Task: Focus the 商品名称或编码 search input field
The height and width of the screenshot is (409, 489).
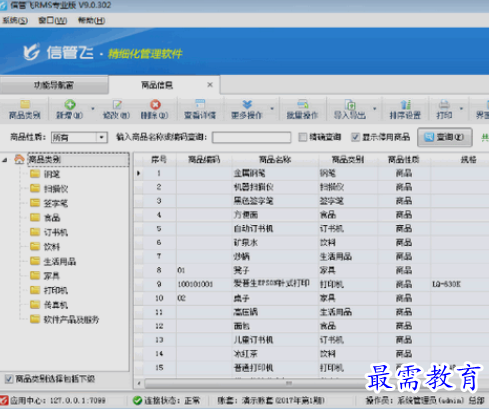Action: pos(252,137)
